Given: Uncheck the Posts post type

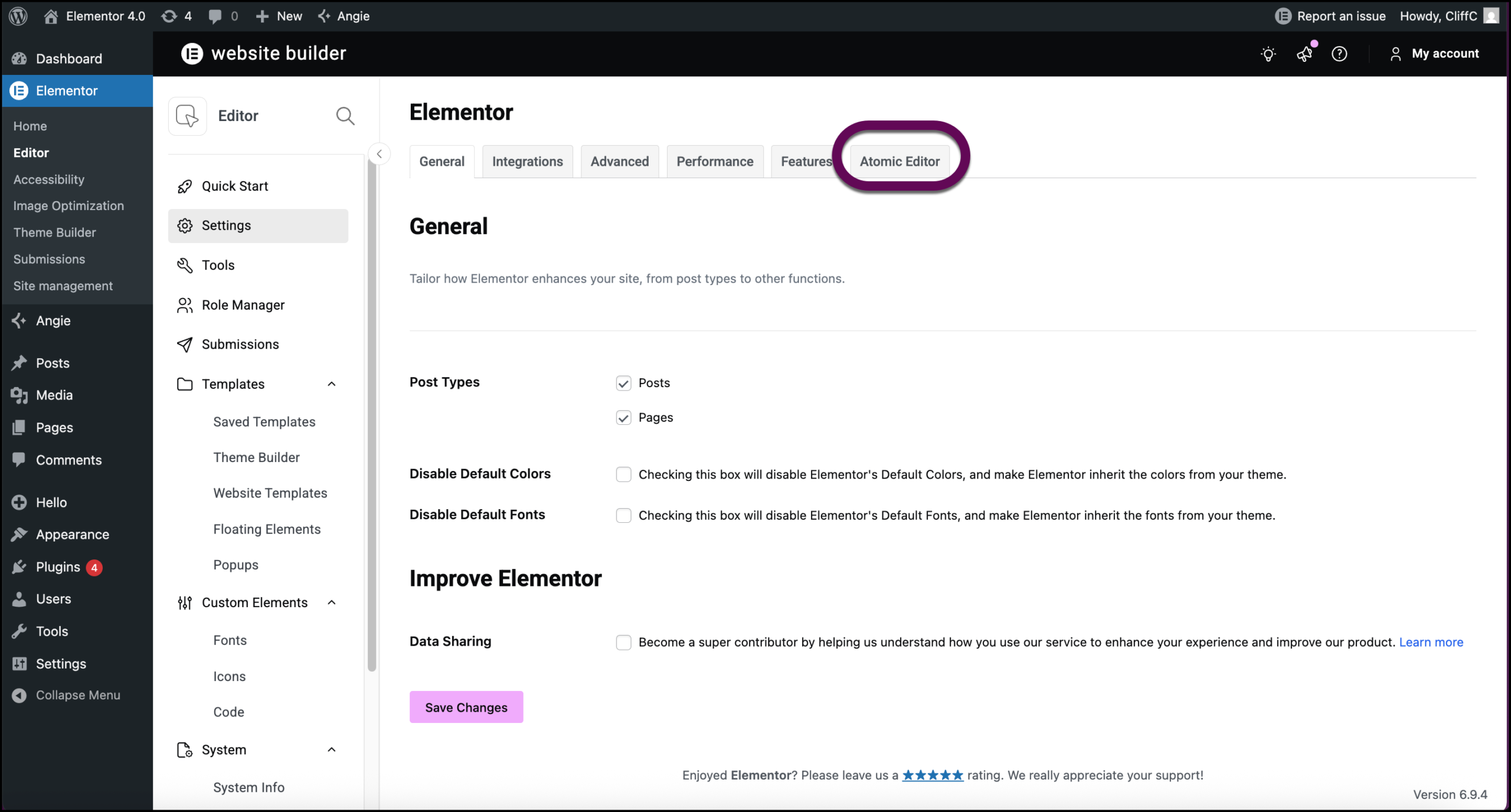Looking at the screenshot, I should tap(624, 383).
